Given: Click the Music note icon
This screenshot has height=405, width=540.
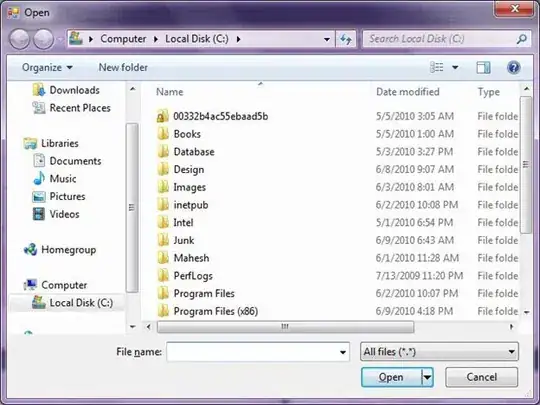Looking at the screenshot, I should [39, 178].
